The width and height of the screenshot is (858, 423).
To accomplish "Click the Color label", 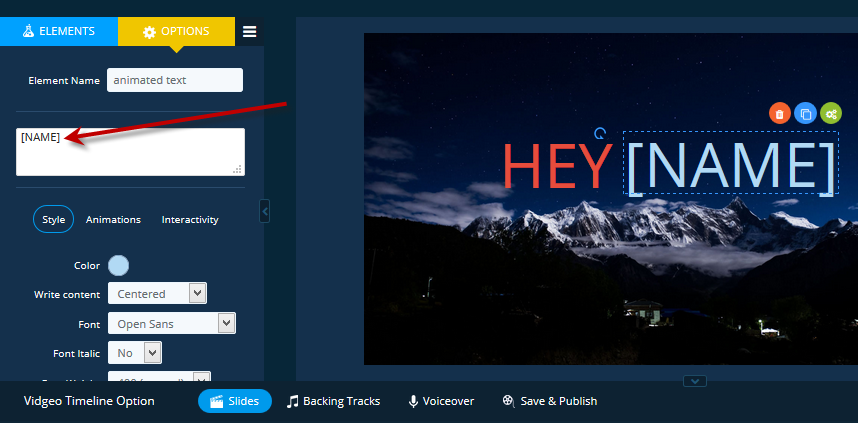I will pyautogui.click(x=87, y=266).
